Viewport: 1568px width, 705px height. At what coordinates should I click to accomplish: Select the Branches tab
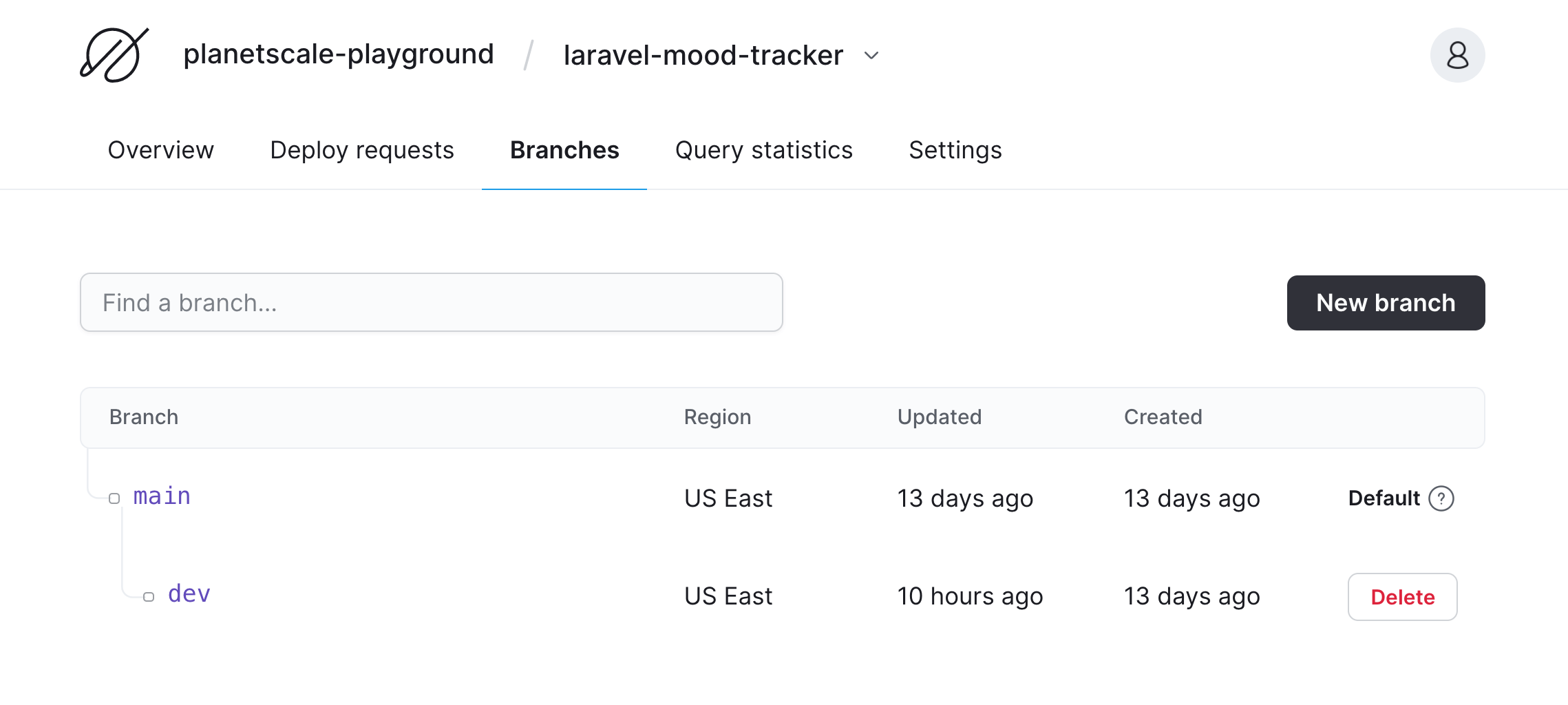point(563,150)
